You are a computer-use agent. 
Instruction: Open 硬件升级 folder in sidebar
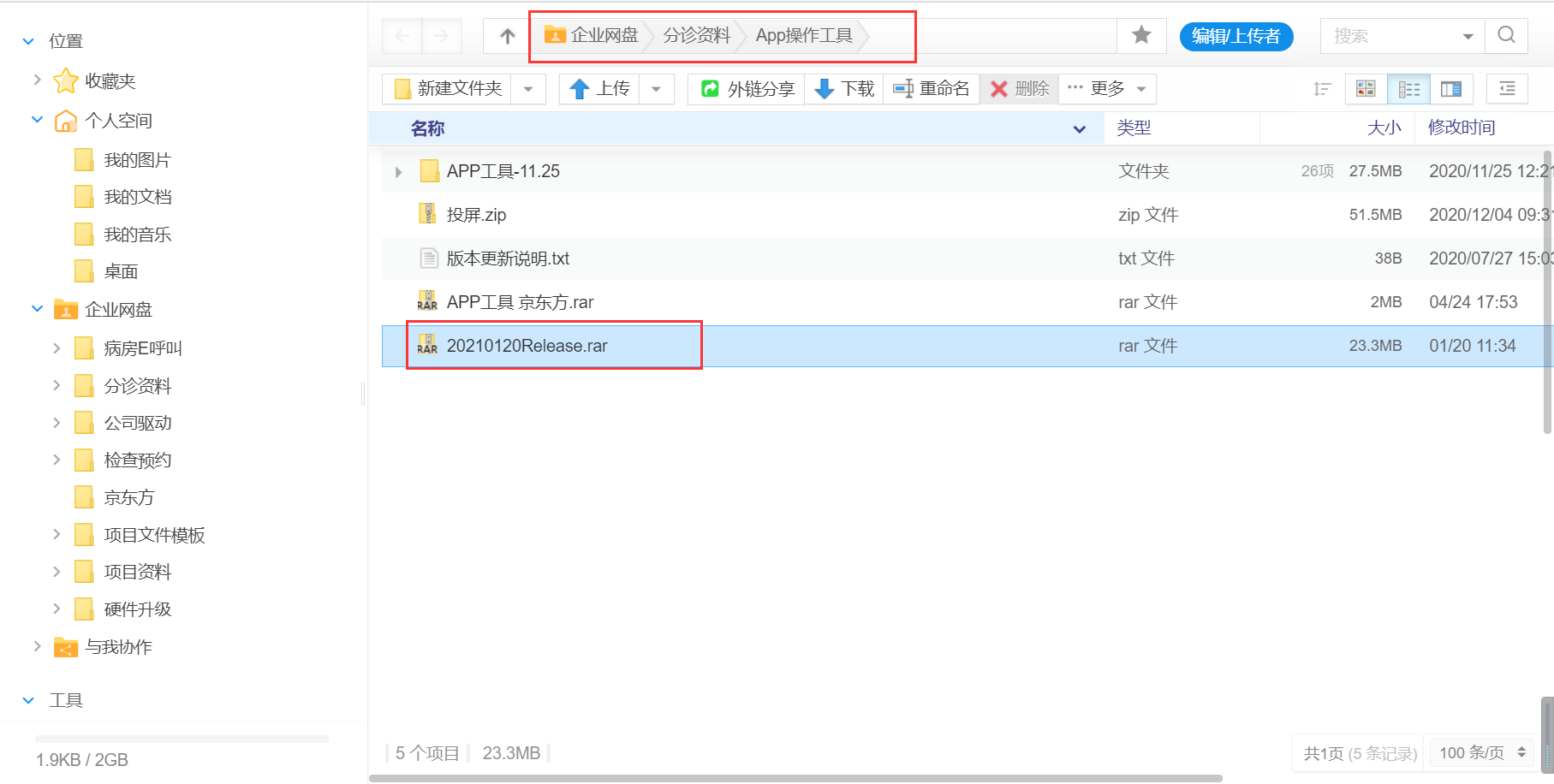pyautogui.click(x=138, y=609)
